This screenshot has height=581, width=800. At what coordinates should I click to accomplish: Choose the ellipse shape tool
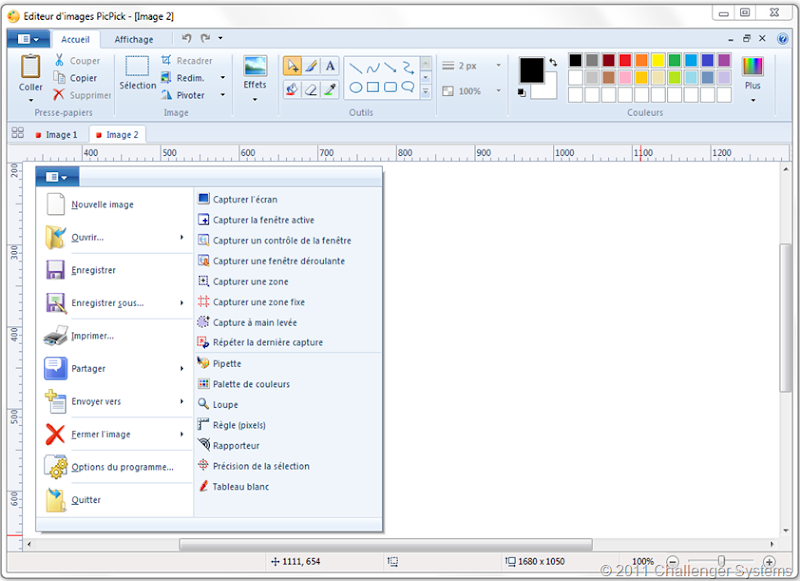[x=356, y=88]
